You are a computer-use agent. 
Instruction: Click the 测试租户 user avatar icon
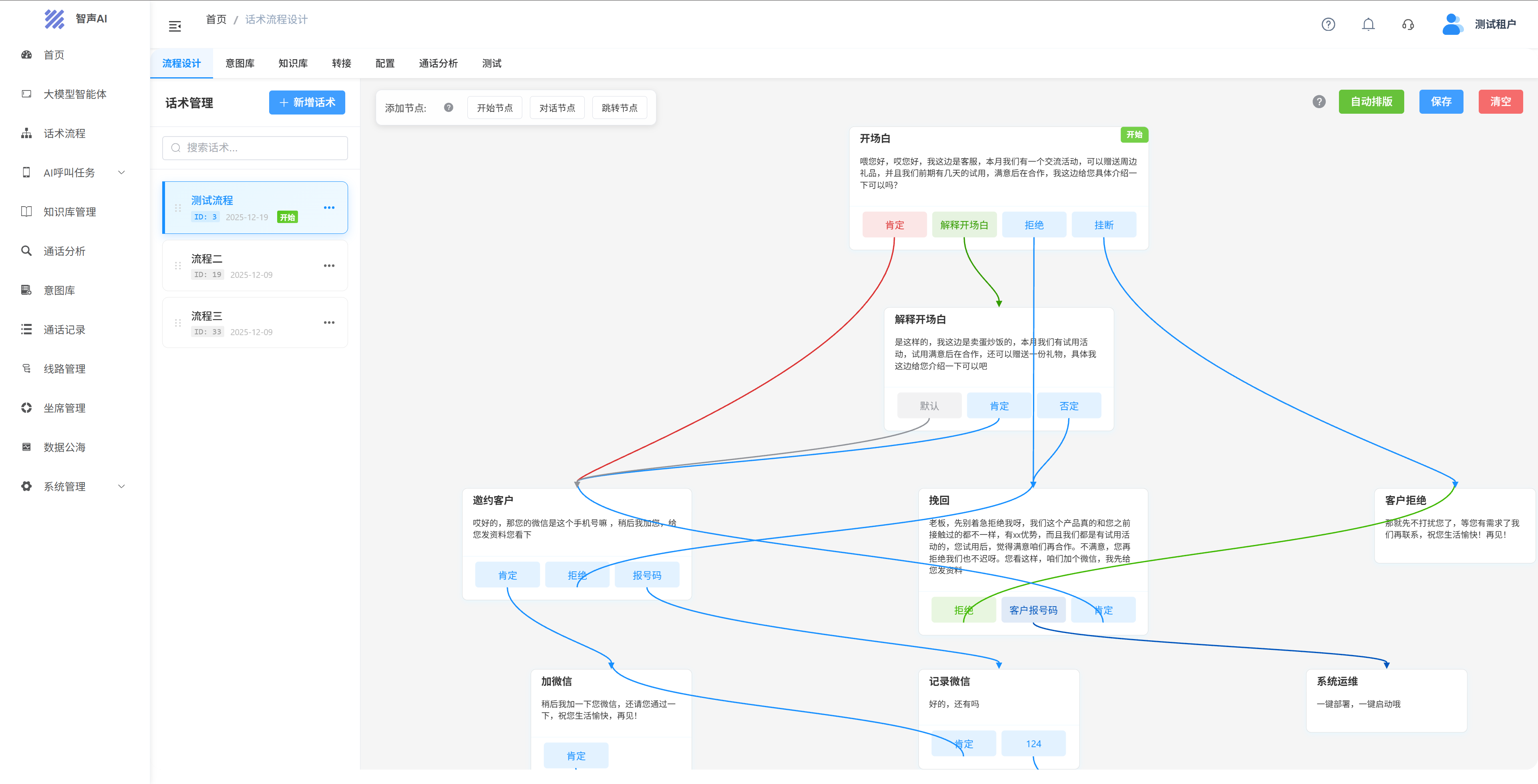click(1451, 24)
